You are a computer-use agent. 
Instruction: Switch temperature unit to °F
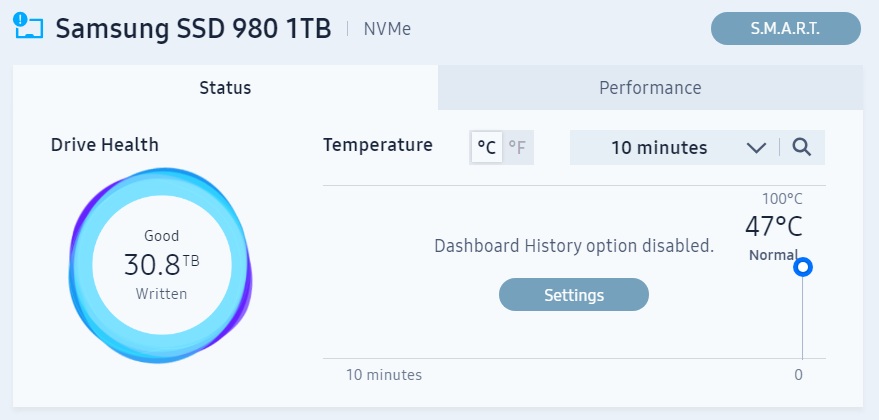pos(517,148)
